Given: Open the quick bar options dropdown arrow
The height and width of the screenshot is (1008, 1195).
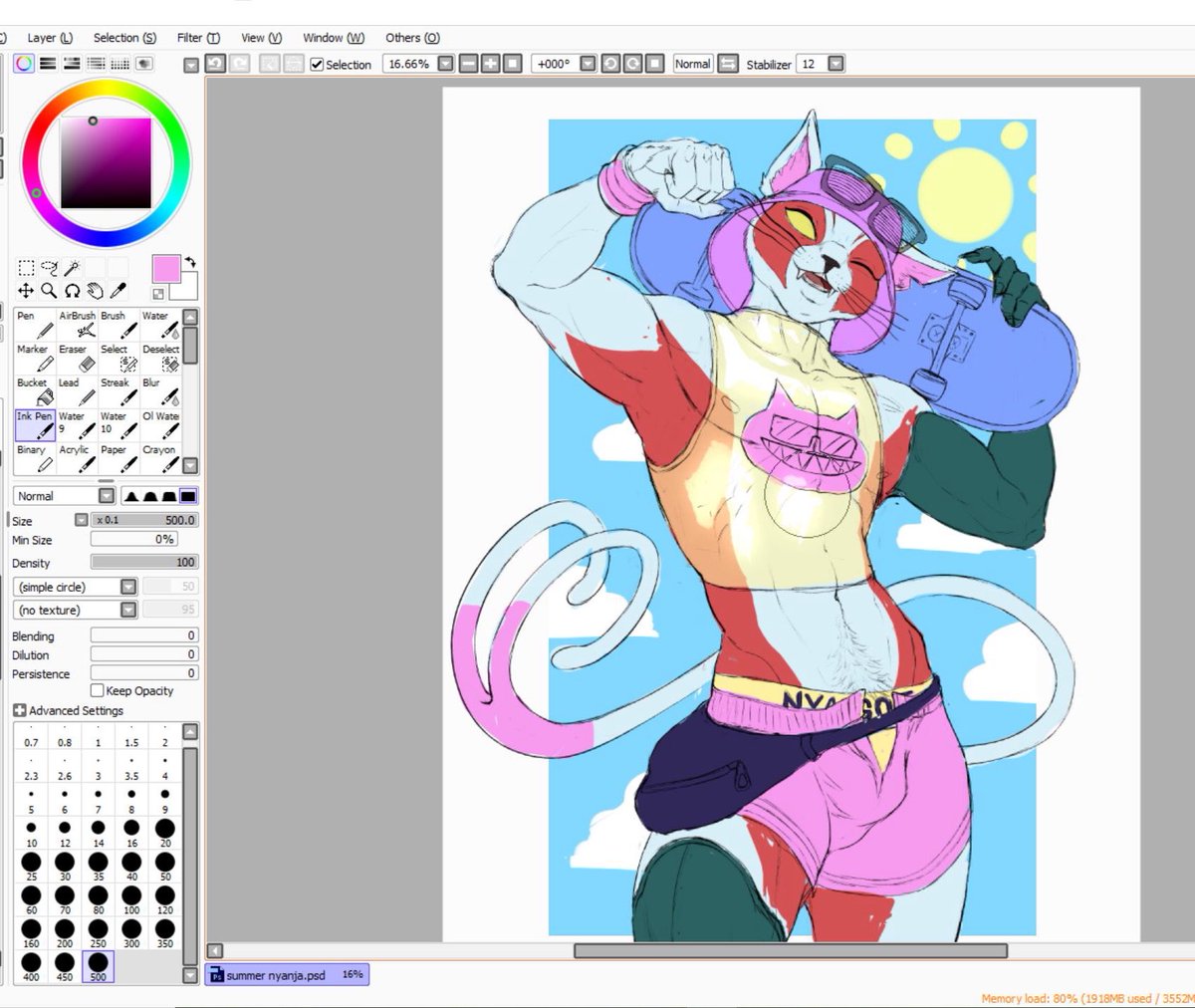Looking at the screenshot, I should pyautogui.click(x=191, y=65).
